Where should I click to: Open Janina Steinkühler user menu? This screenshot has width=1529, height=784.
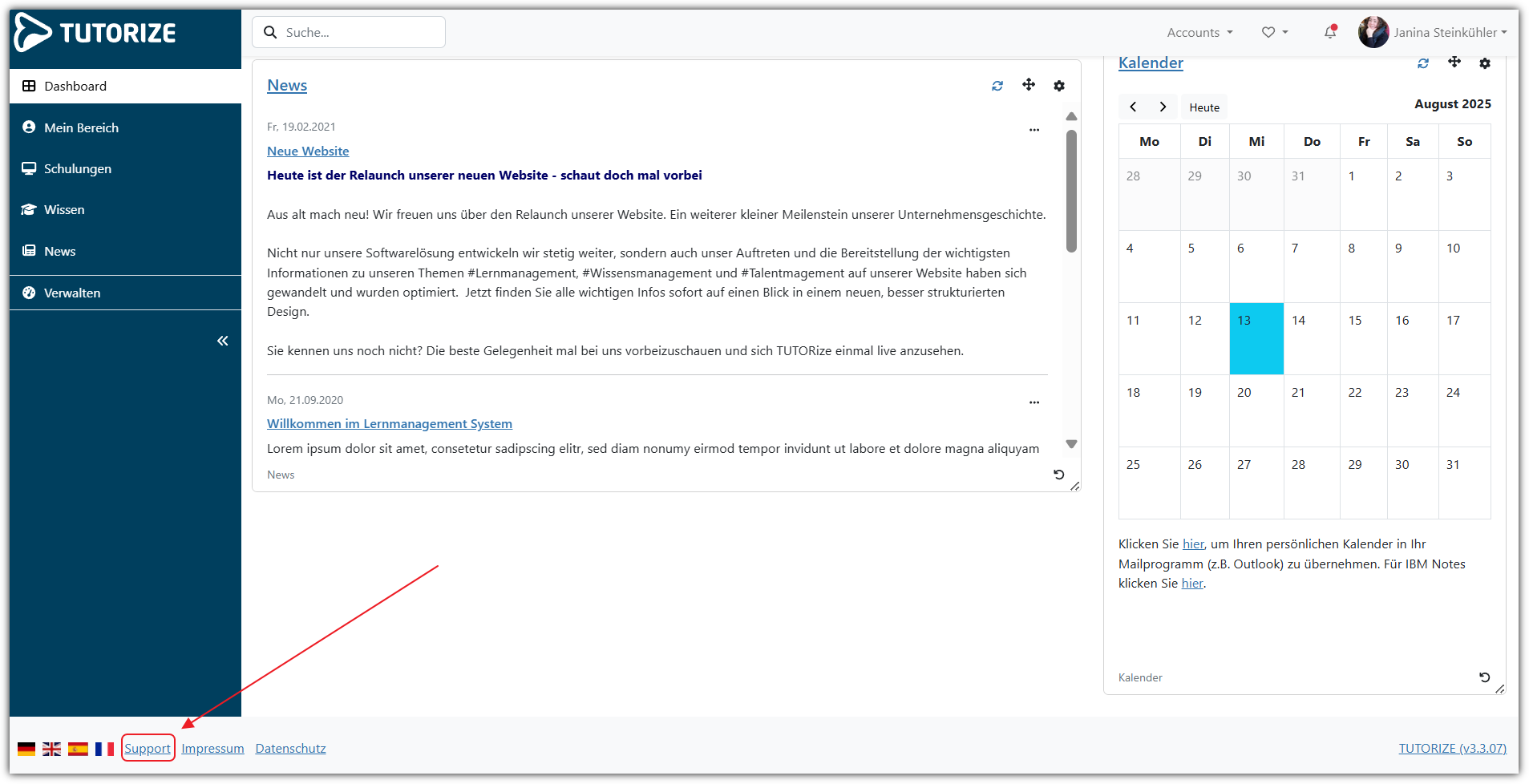[1433, 33]
